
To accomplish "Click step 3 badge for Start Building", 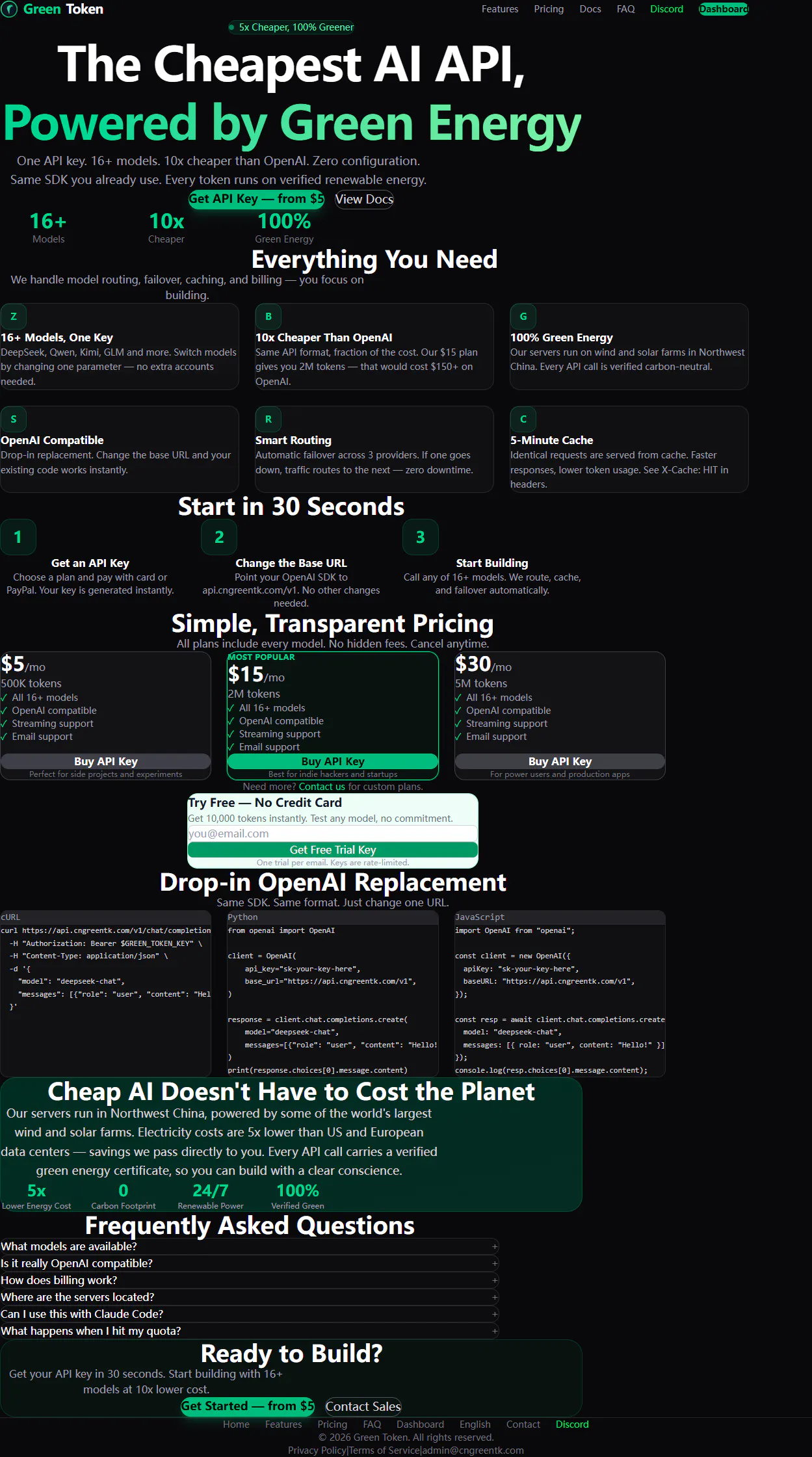I will click(421, 537).
